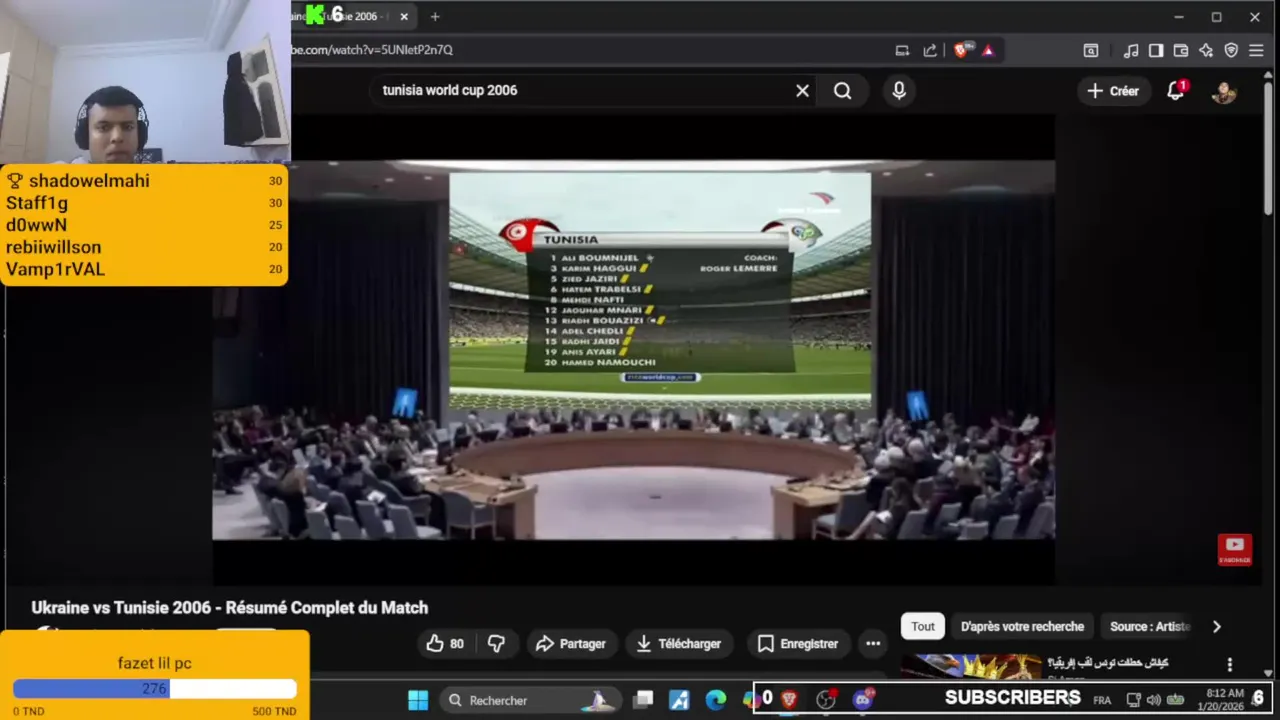This screenshot has height=720, width=1280.
Task: Dislike the video with thumbs down
Action: click(496, 644)
